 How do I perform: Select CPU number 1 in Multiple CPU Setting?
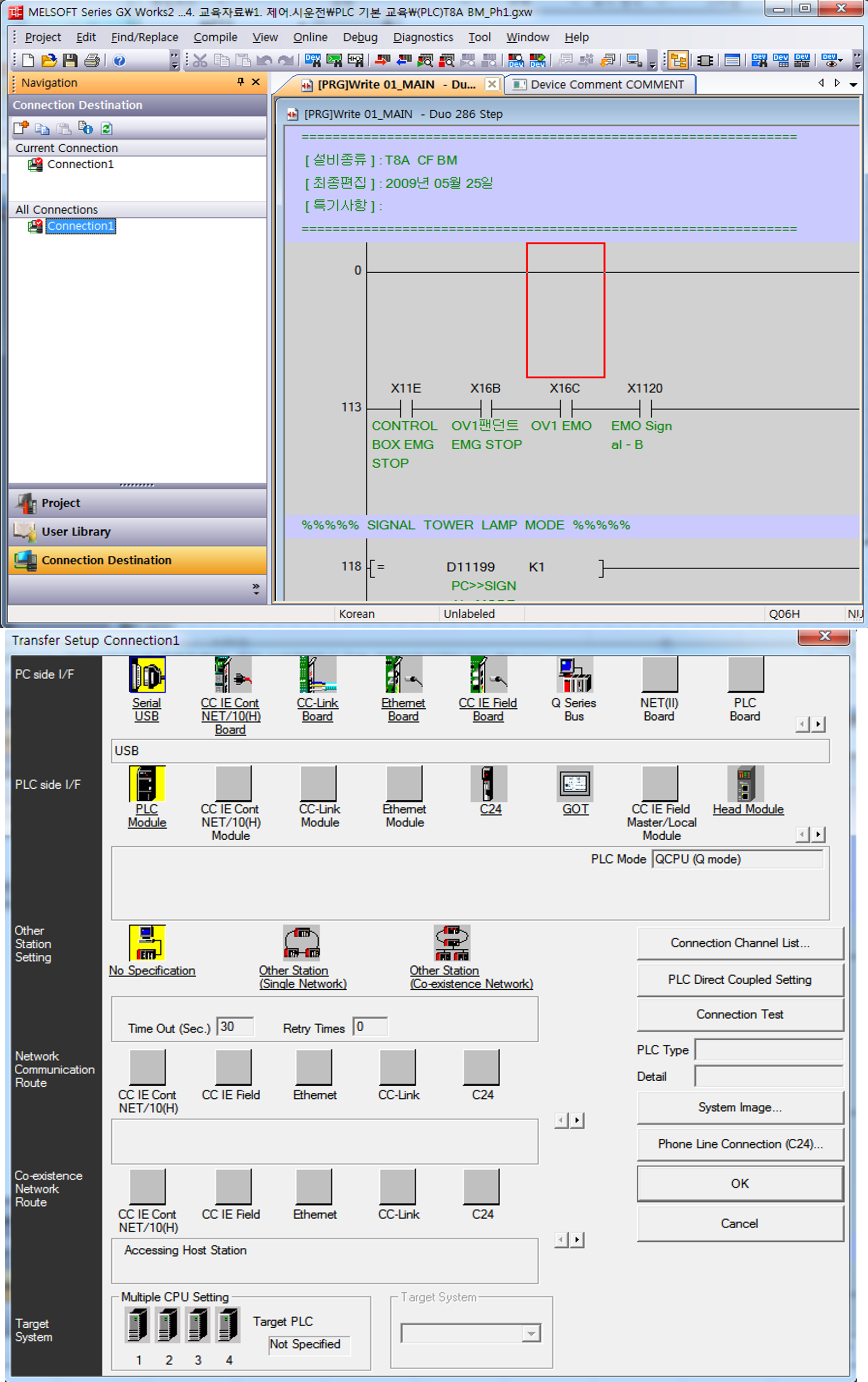[137, 1324]
